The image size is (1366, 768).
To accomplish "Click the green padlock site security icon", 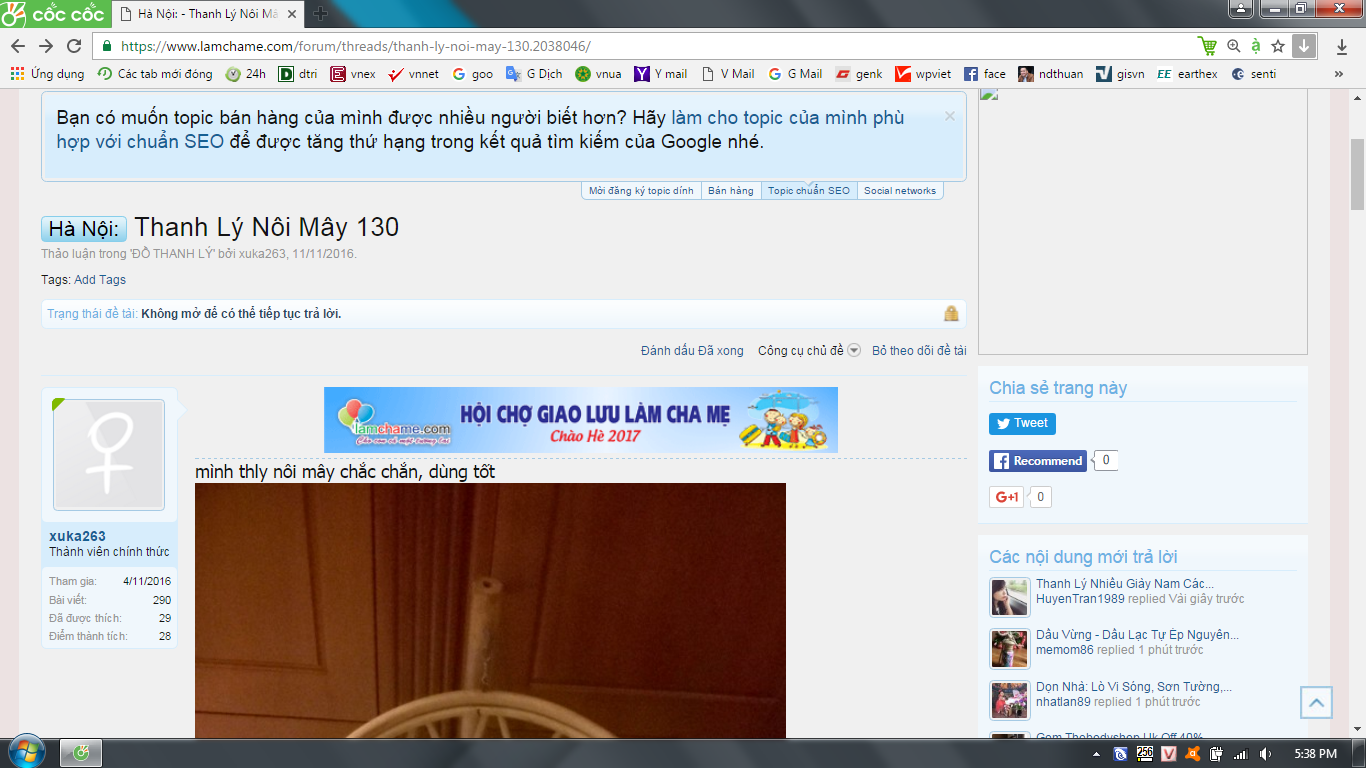I will tap(108, 46).
